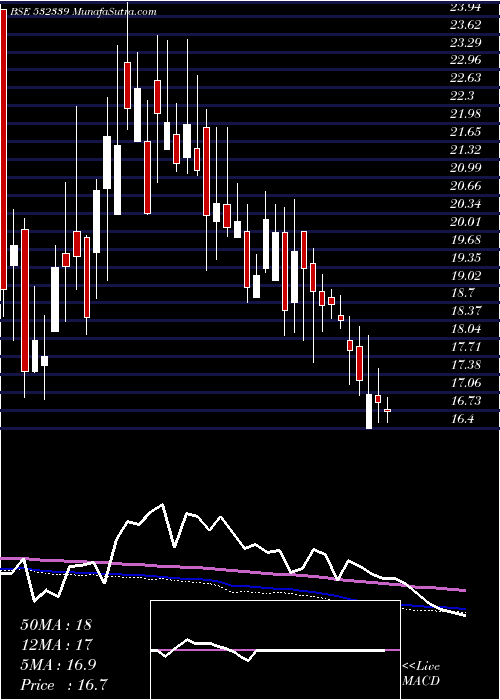Viewport: 500px width, 700px height.
Task: Click the 20.66 price axis label
Action: click(466, 186)
